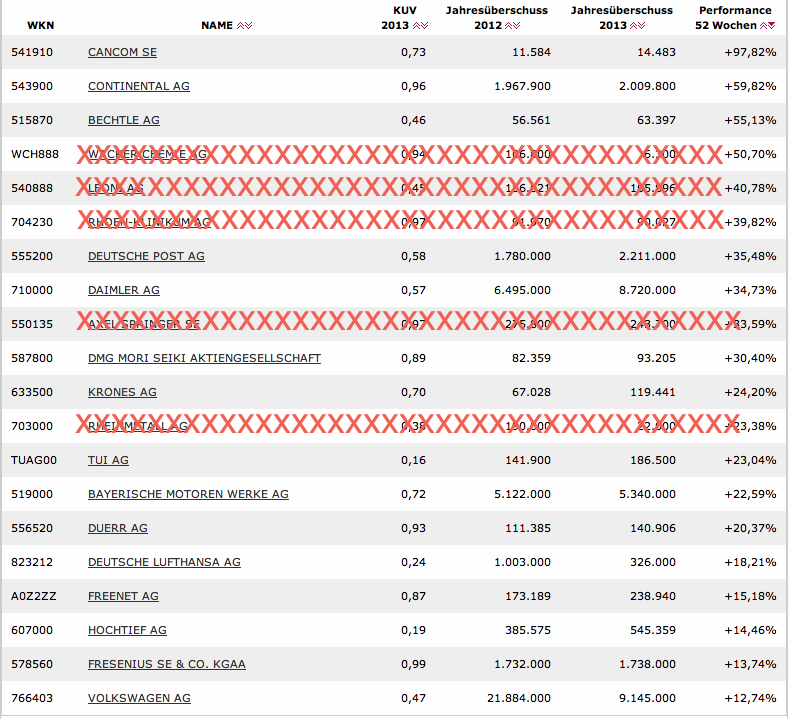This screenshot has height=719, width=790.
Task: Click Hochtief 2013 value 545.359
Action: pos(653,630)
